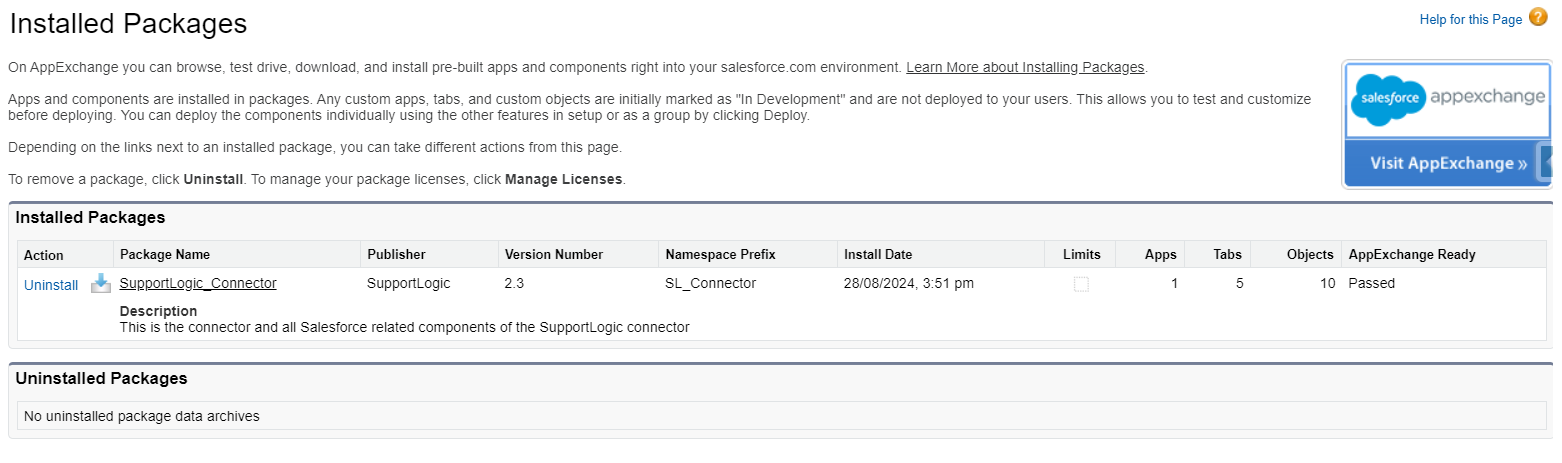Select version number 2.3 cell

(x=514, y=283)
